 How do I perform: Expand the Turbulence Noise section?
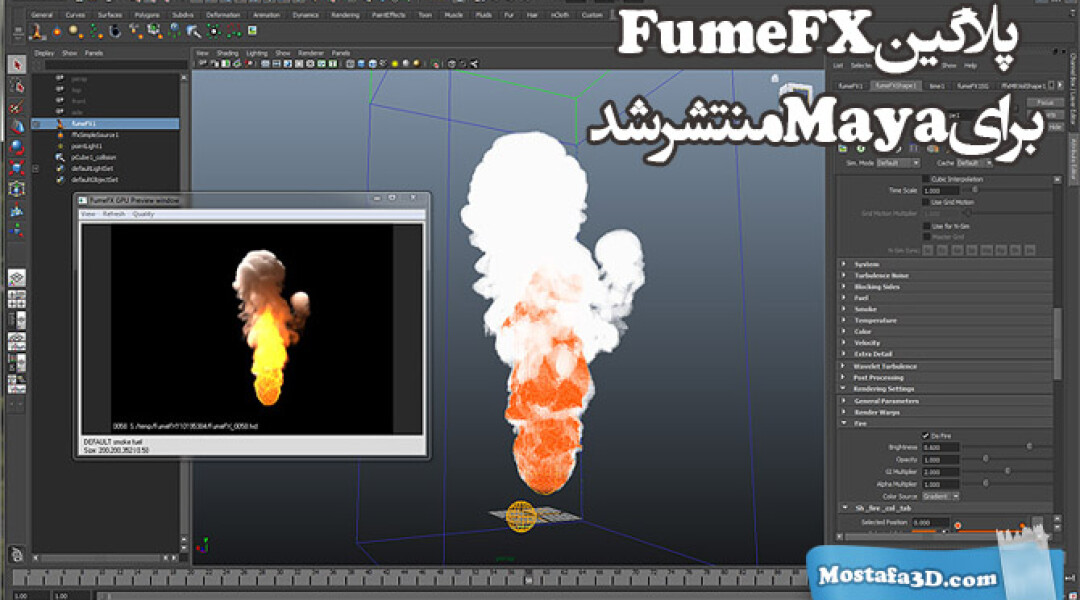click(844, 275)
